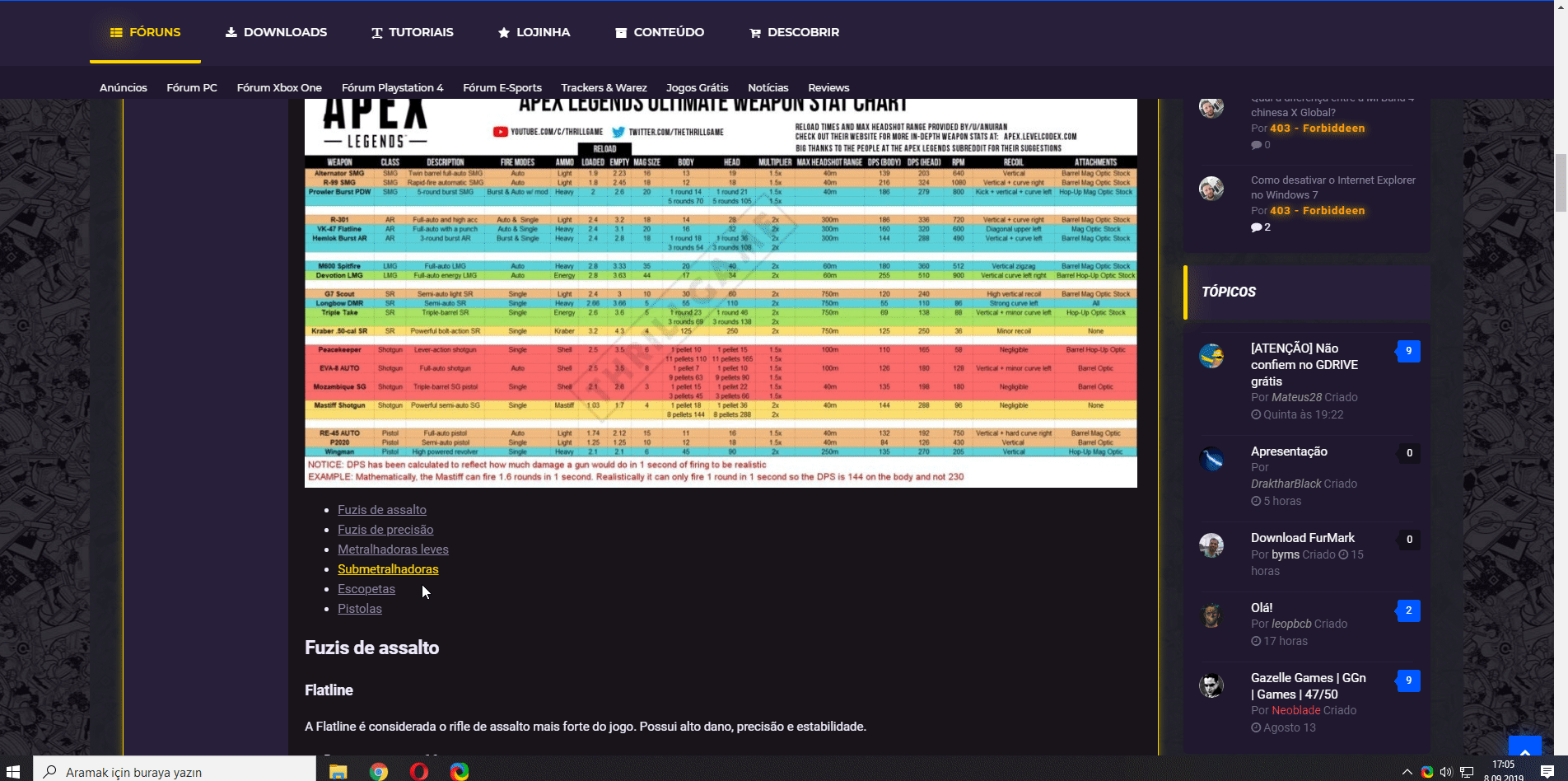Follow the Fuzis de precisão link
1568x781 pixels.
point(385,530)
